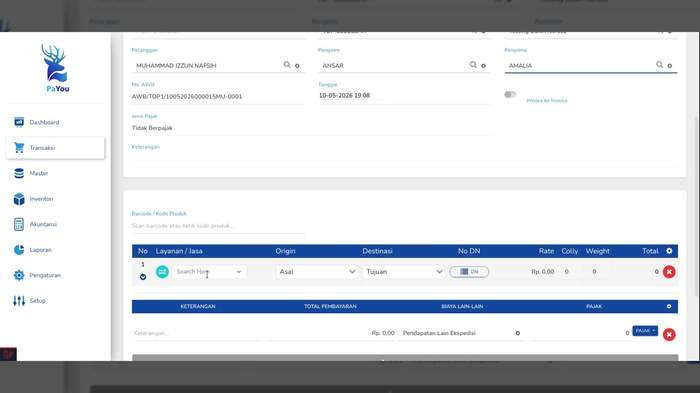700x393 pixels.
Task: Click the Jenis Pajak Tidak Berpajak value
Action: click(152, 128)
